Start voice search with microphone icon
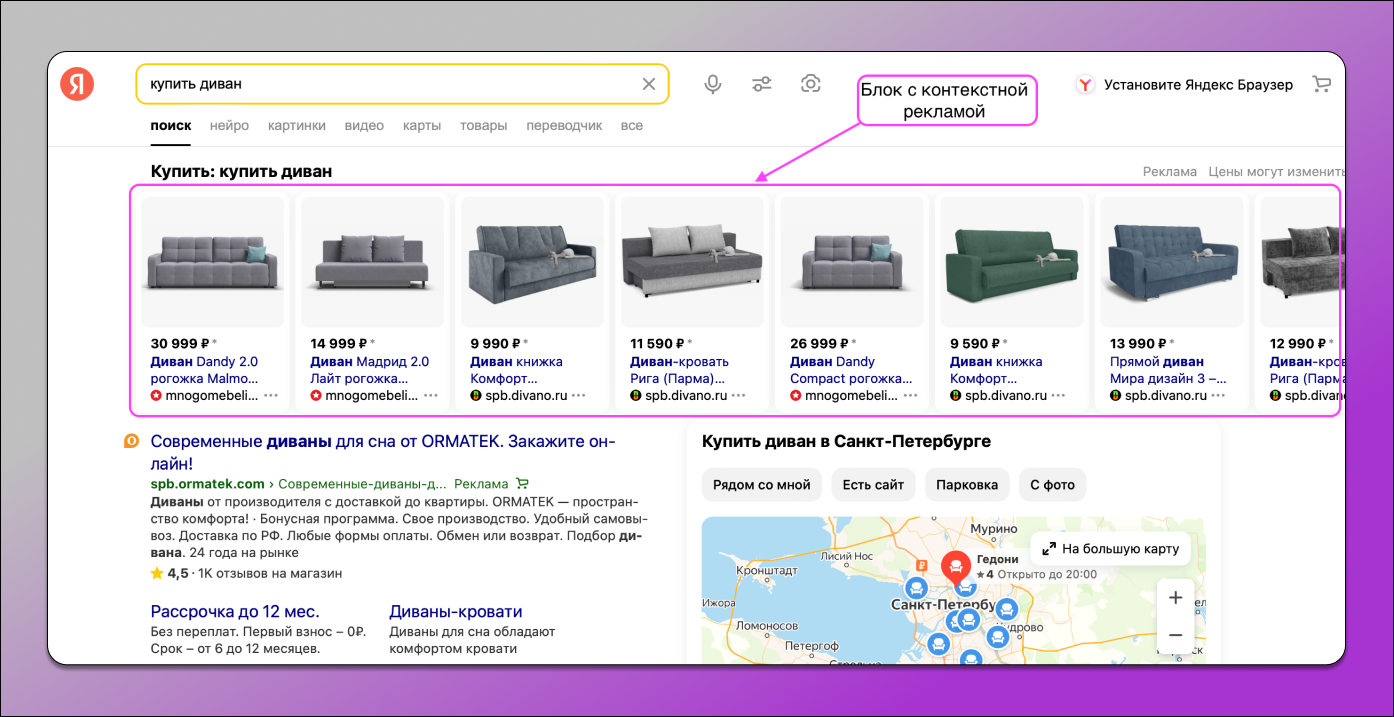The width and height of the screenshot is (1394, 717). tap(713, 84)
